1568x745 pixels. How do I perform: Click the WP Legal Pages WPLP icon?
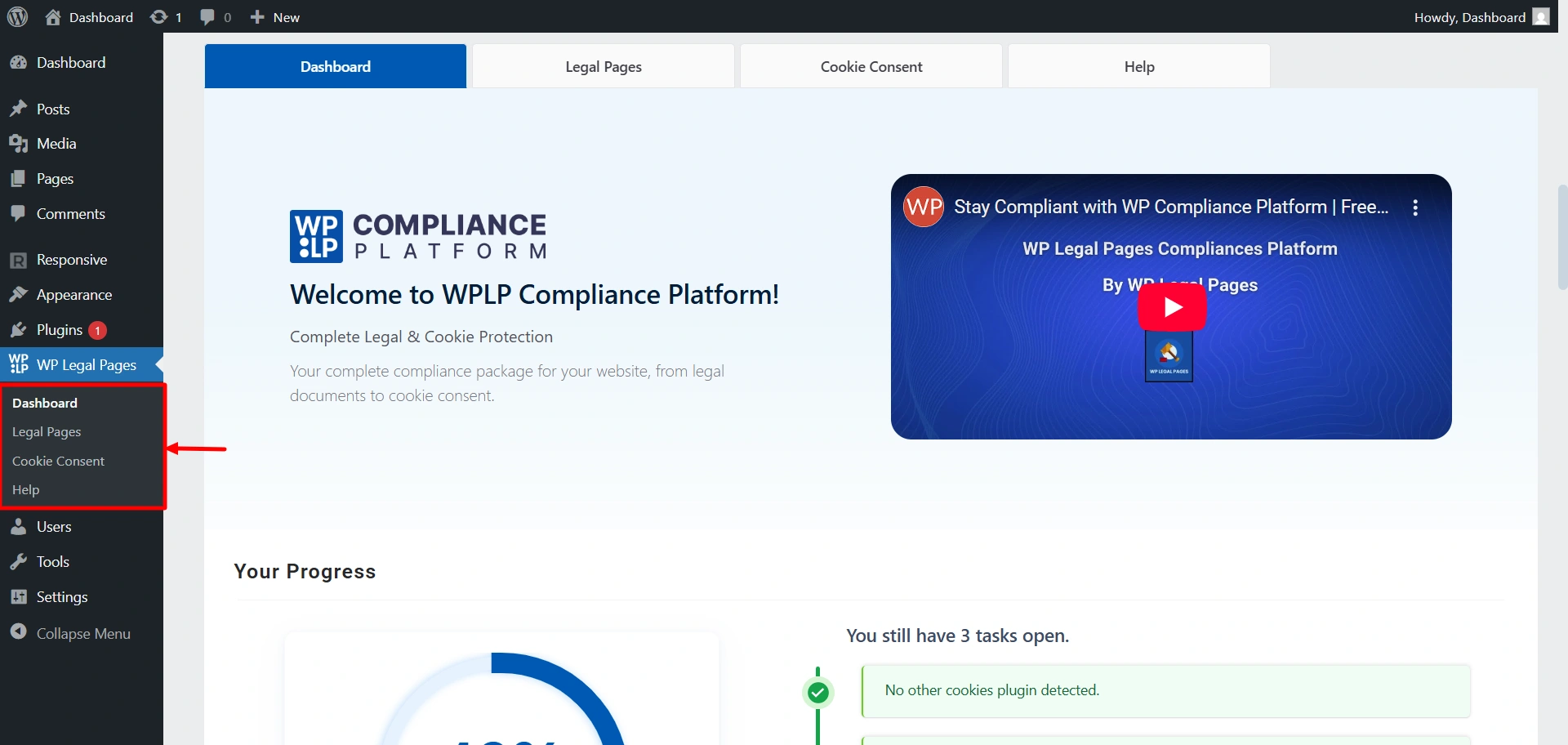tap(18, 364)
